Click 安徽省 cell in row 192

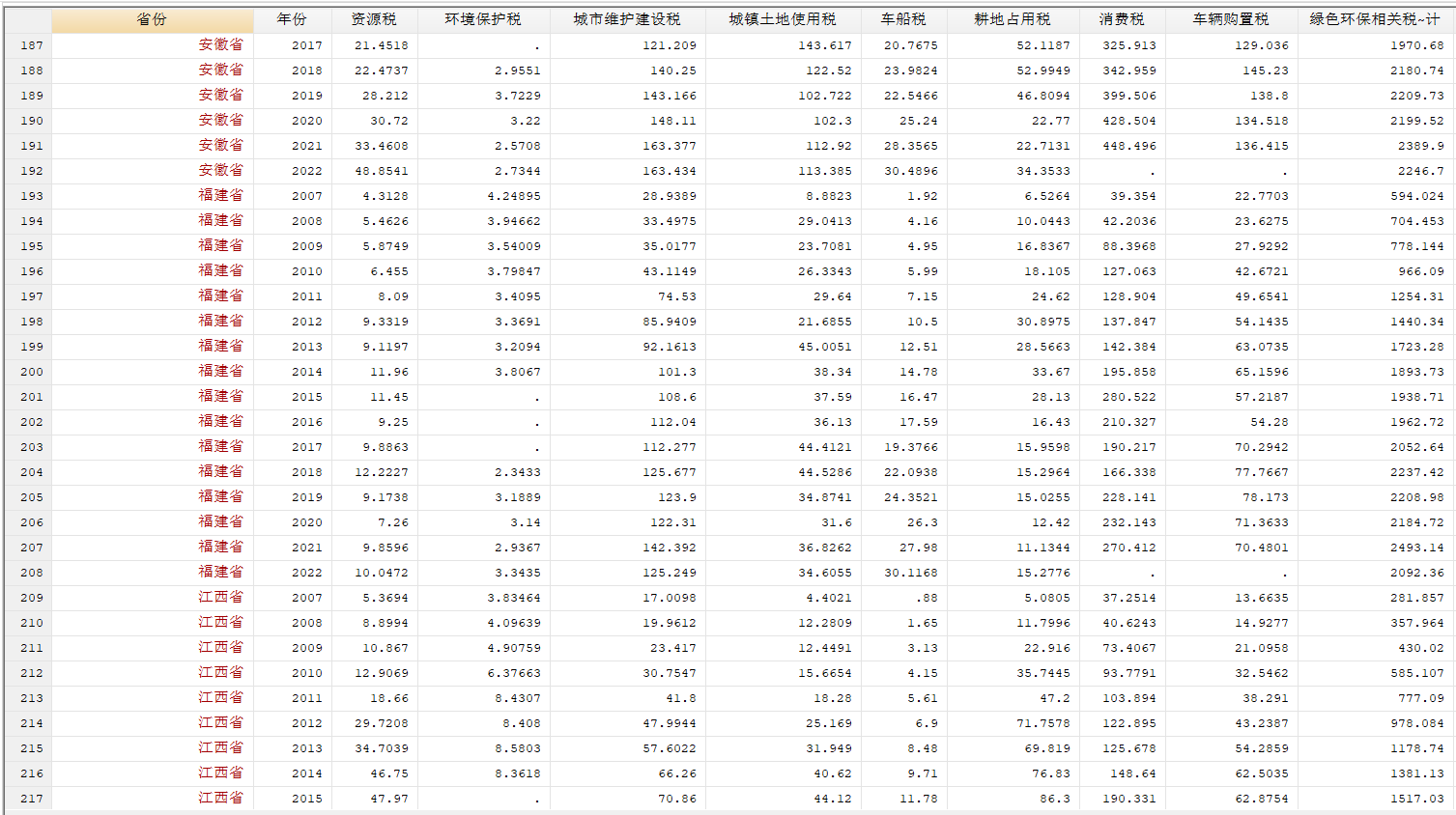point(221,171)
